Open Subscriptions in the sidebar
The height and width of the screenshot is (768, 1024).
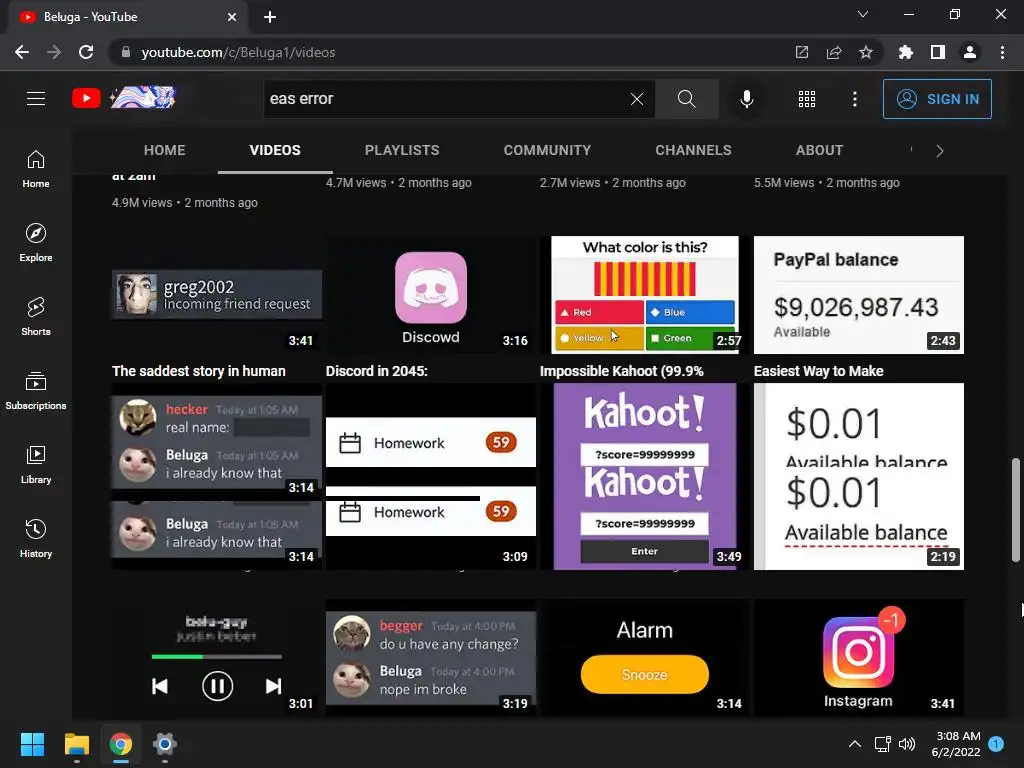36,391
